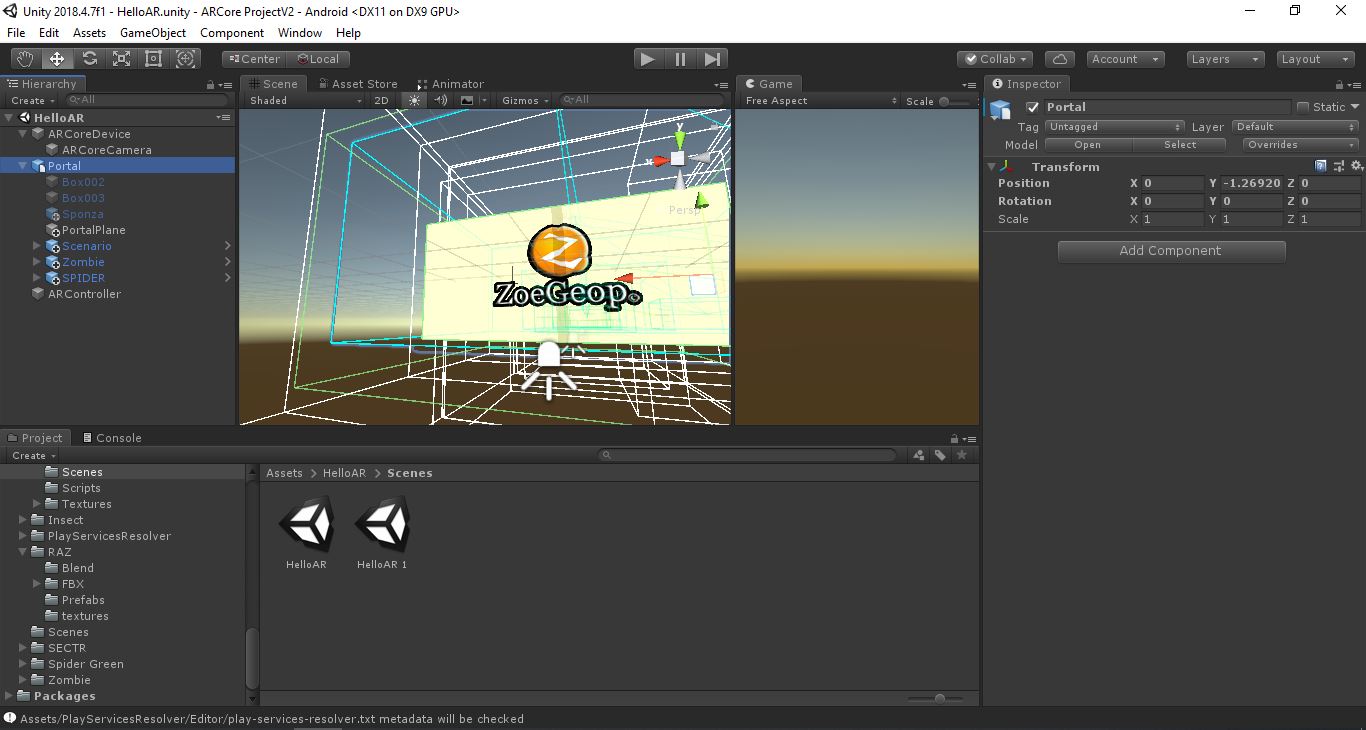Image resolution: width=1366 pixels, height=730 pixels.
Task: Open the Layout dropdown
Action: pos(1316,59)
